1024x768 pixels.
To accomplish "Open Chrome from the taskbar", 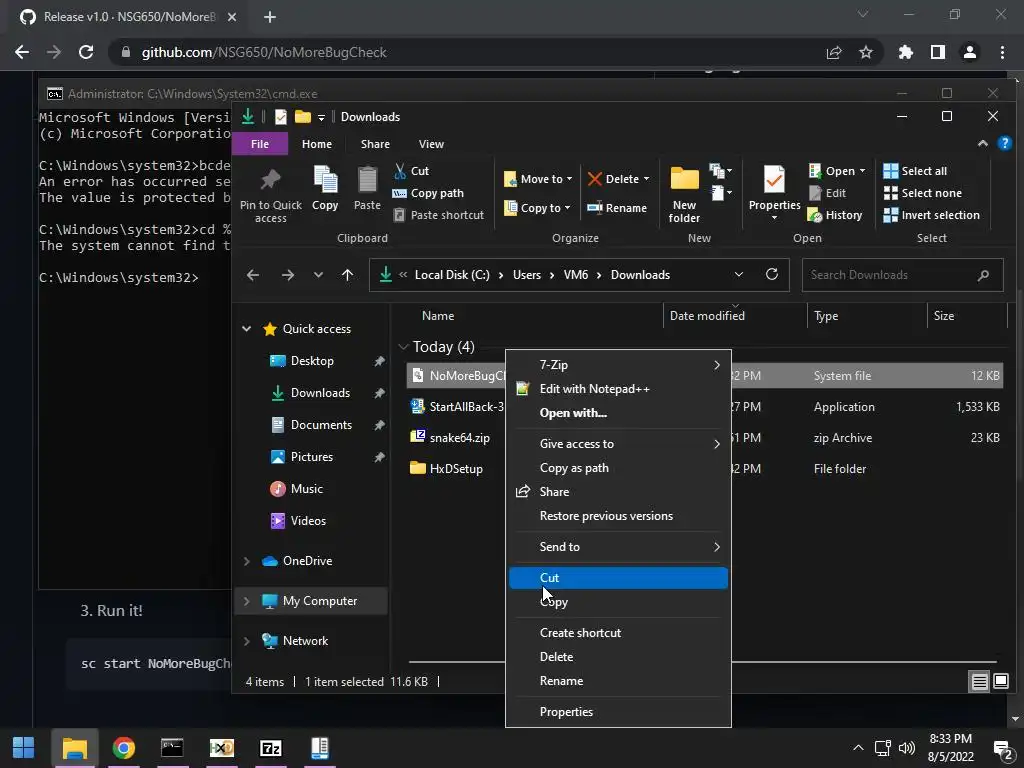I will coord(123,748).
